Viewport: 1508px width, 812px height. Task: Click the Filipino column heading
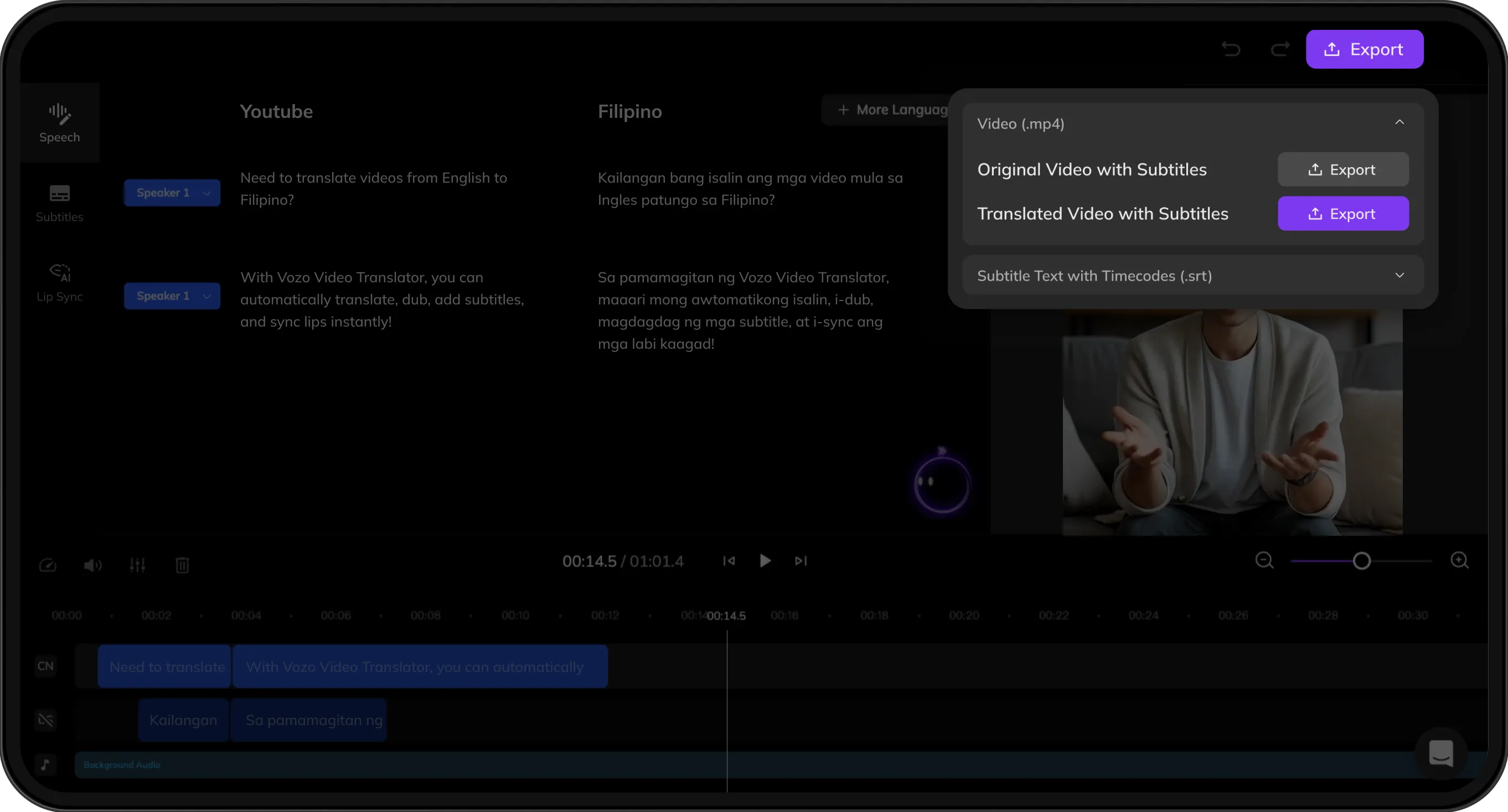pyautogui.click(x=629, y=111)
